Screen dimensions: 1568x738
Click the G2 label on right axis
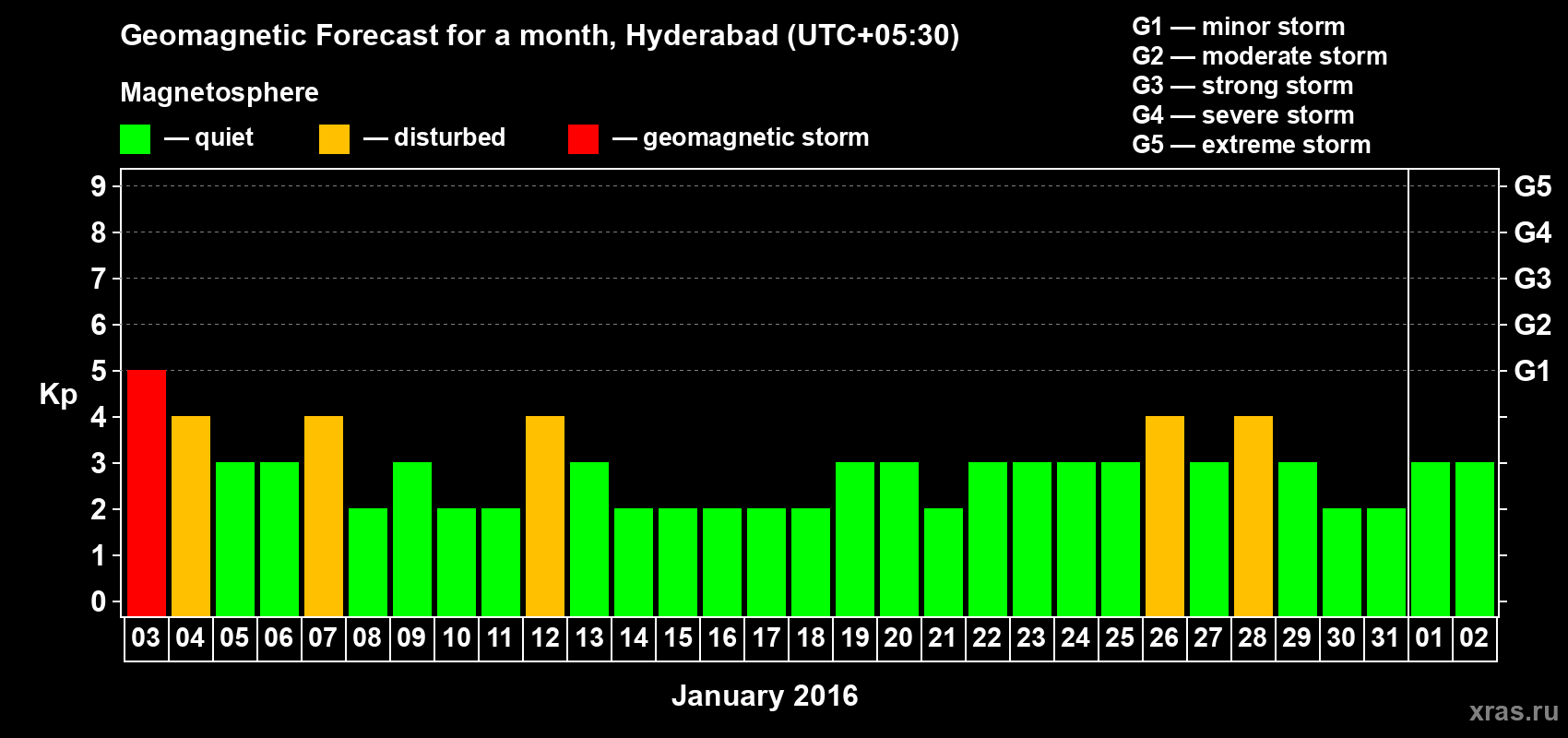pyautogui.click(x=1532, y=325)
